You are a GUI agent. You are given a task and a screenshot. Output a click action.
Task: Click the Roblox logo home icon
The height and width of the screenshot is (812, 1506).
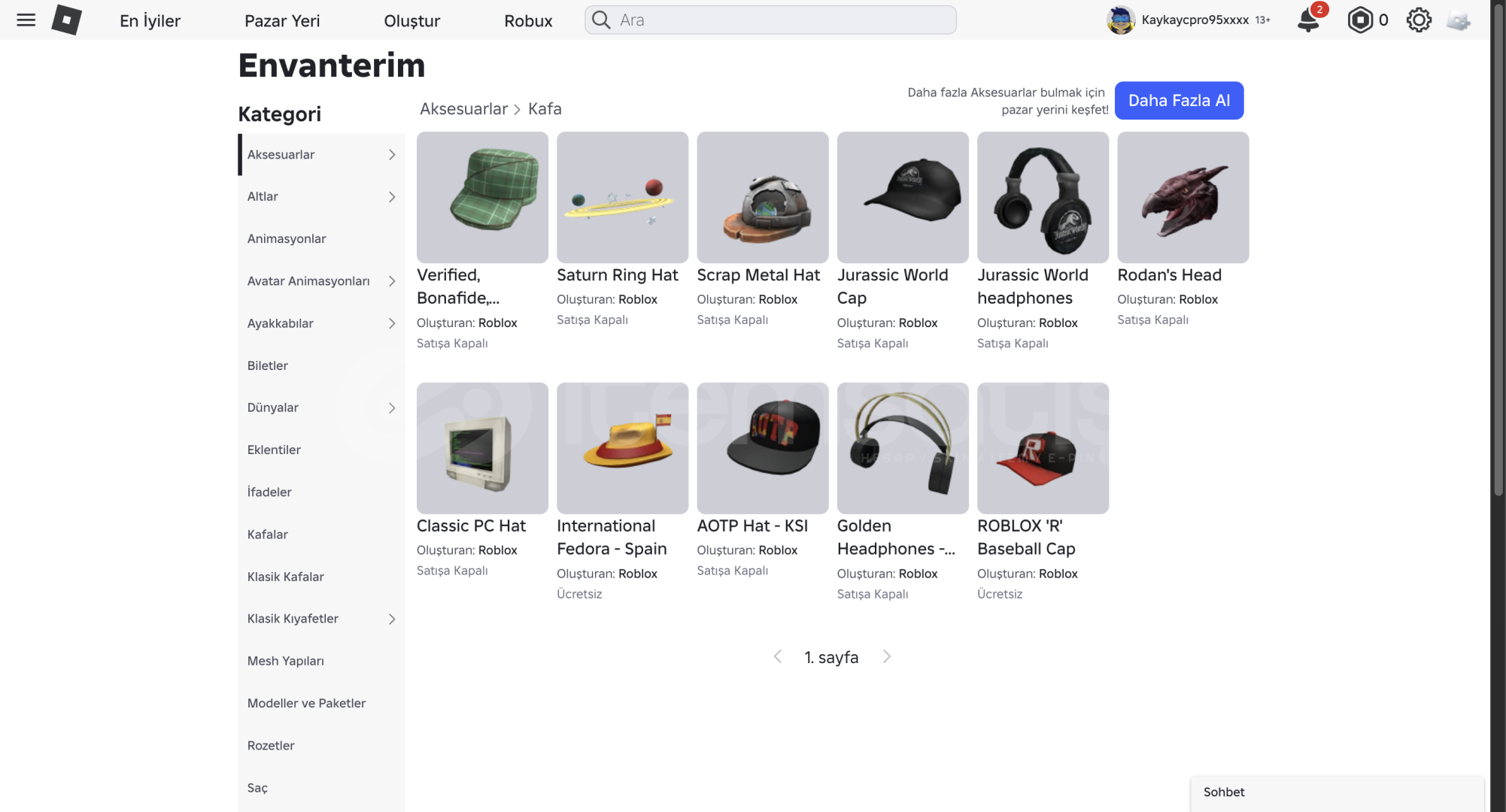(x=66, y=20)
